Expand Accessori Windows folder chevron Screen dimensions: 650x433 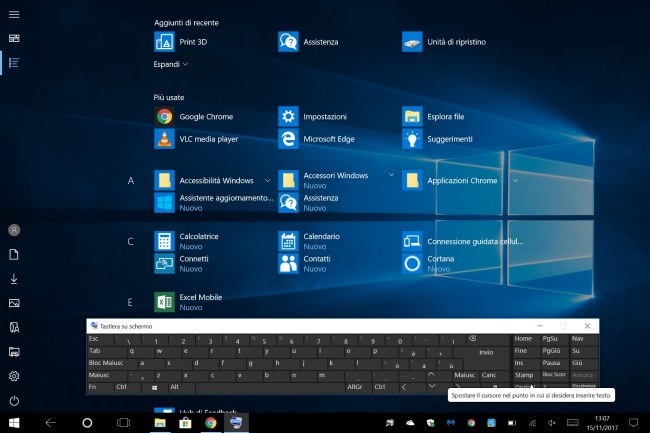tap(391, 175)
